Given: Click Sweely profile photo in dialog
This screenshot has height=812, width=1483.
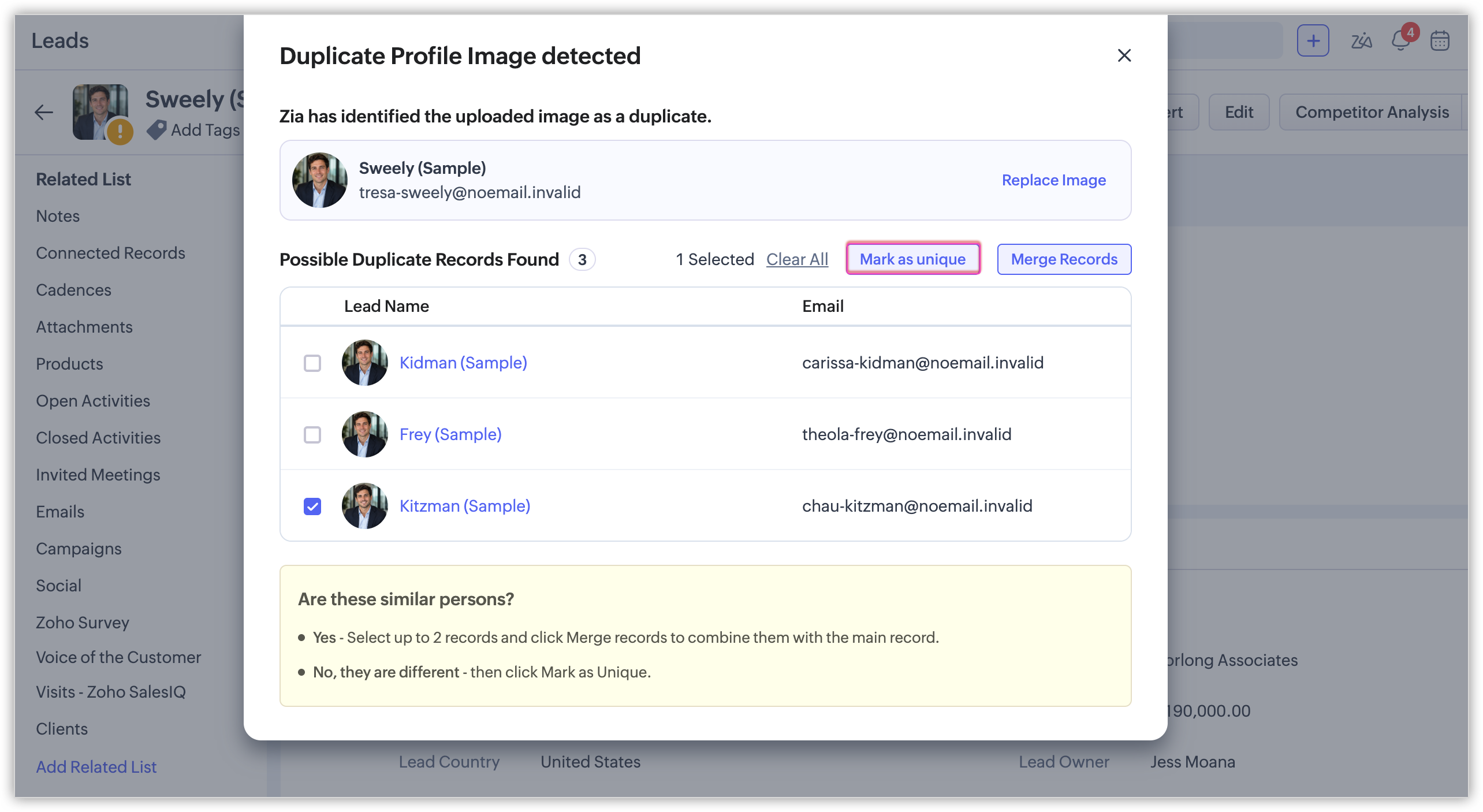Looking at the screenshot, I should (x=320, y=180).
